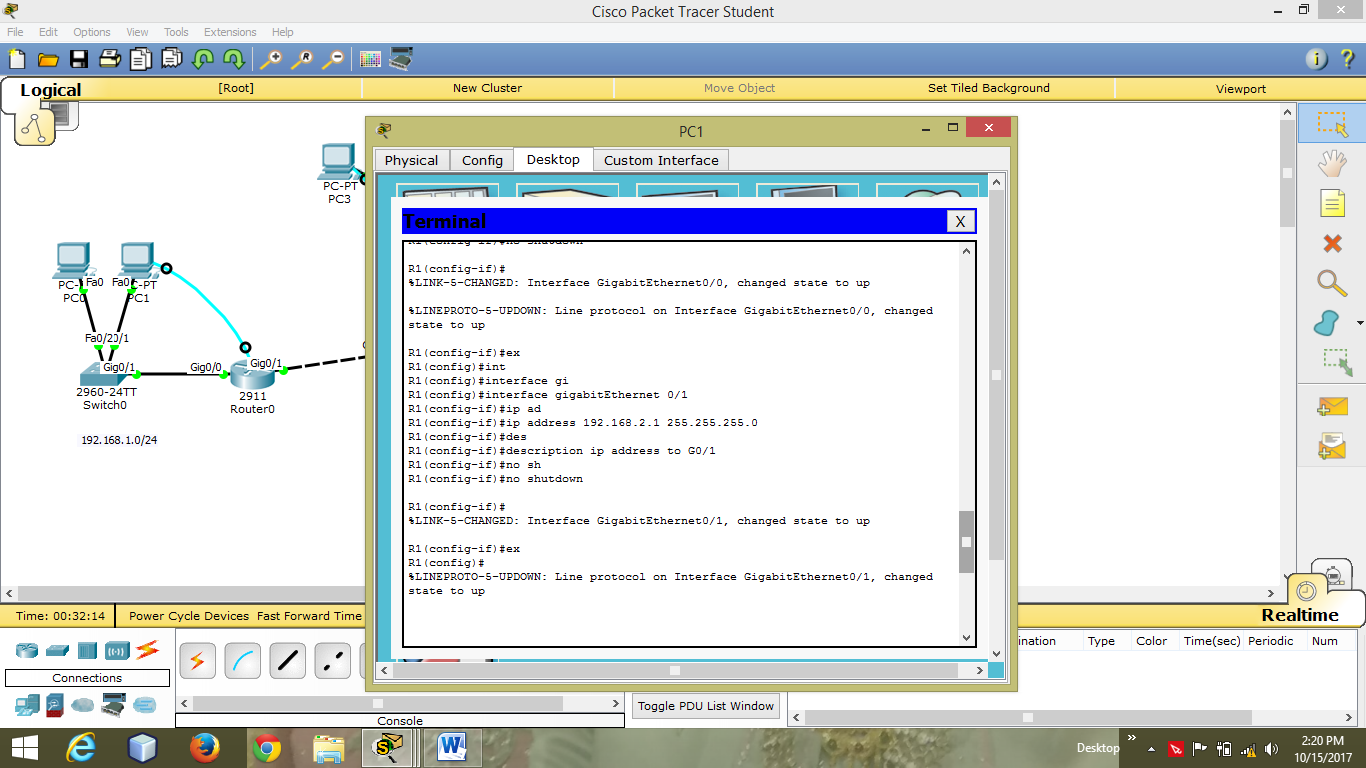Open the File menu

coord(15,32)
